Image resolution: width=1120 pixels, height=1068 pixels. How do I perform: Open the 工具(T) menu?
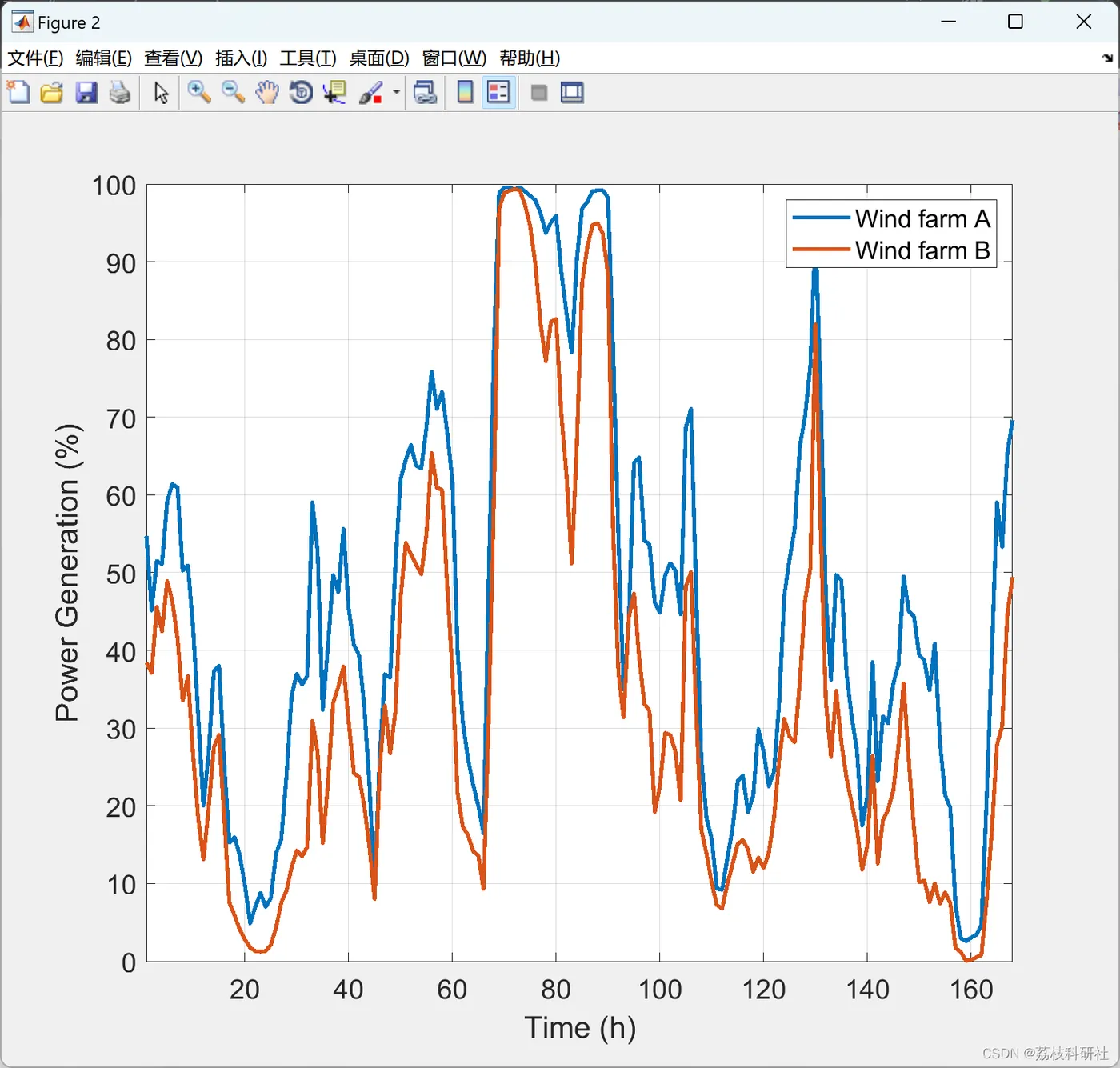click(x=308, y=58)
